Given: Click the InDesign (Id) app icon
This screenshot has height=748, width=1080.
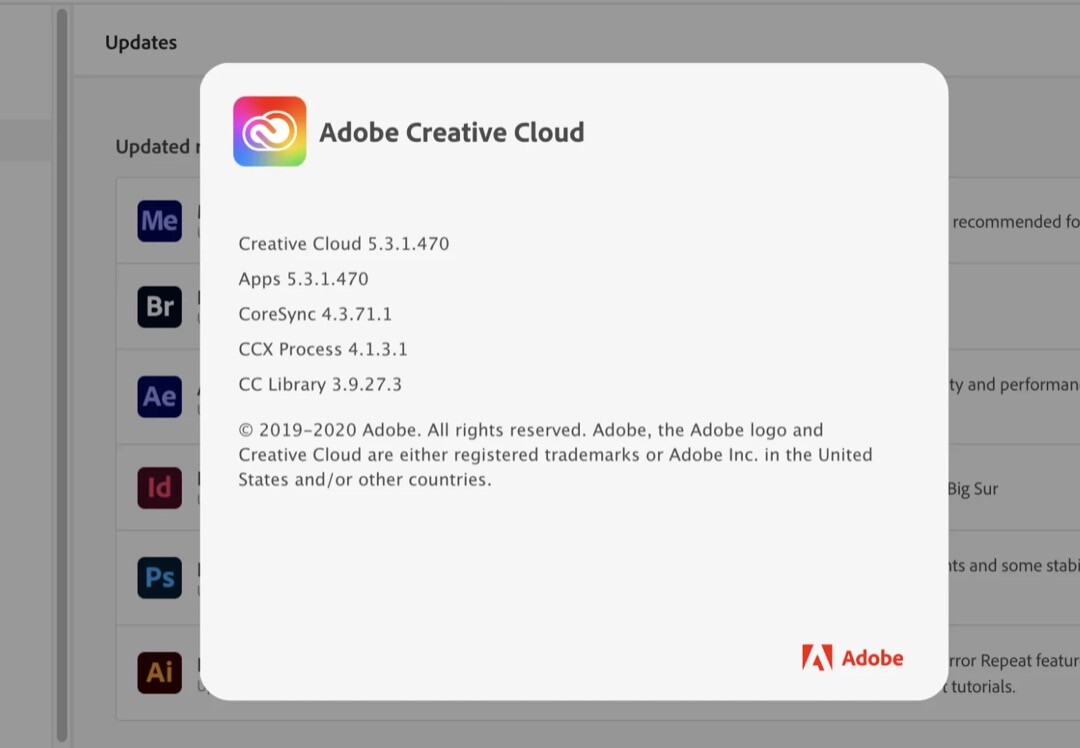Looking at the screenshot, I should pos(159,488).
